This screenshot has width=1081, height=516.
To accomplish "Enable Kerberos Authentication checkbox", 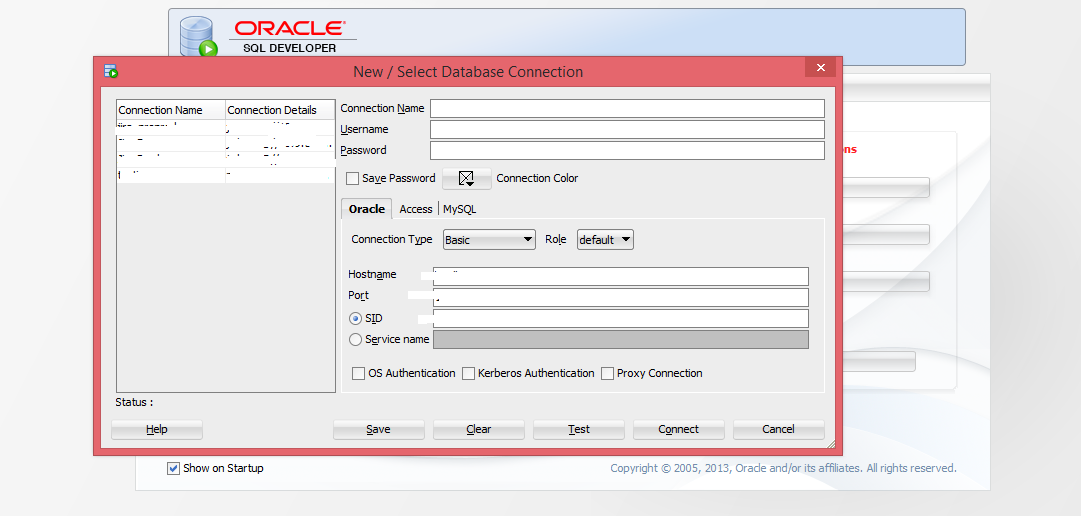I will pyautogui.click(x=468, y=374).
